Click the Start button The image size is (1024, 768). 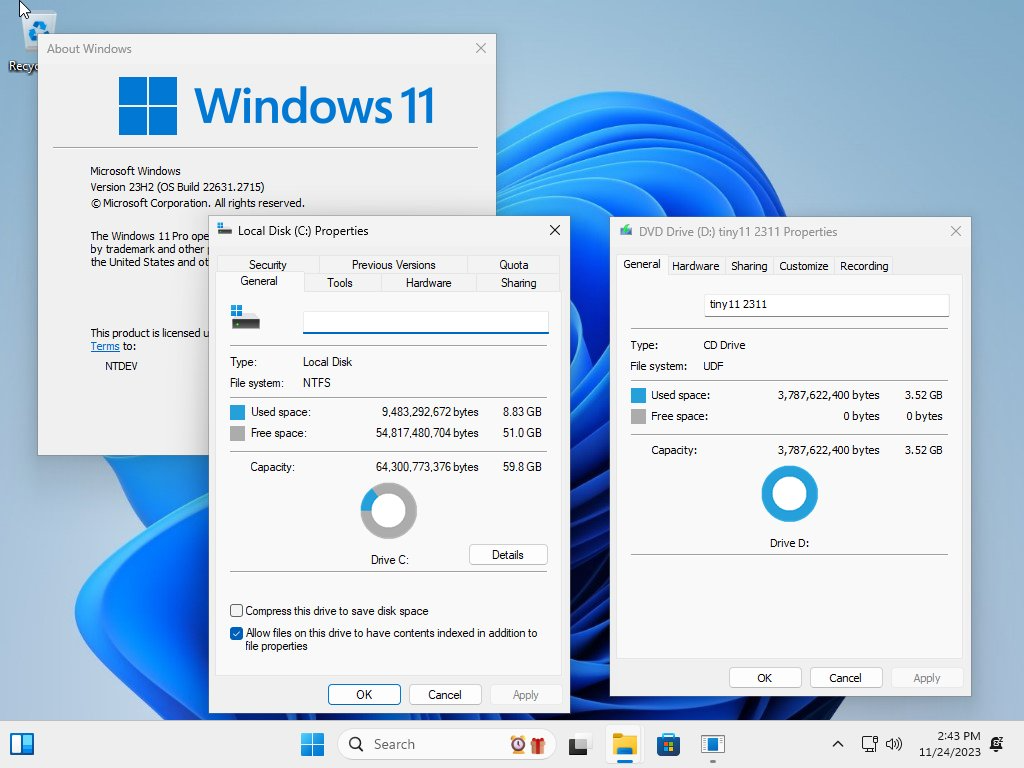(313, 744)
